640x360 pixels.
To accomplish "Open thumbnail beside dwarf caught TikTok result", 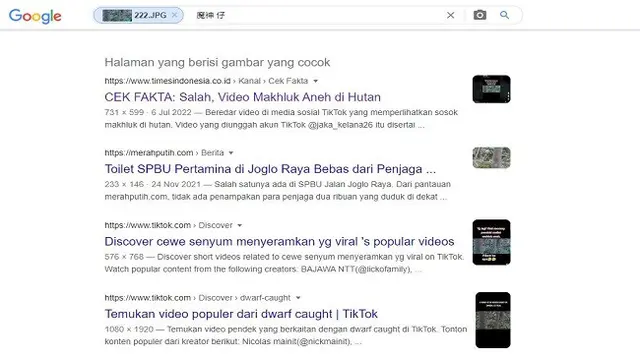I will 493,320.
